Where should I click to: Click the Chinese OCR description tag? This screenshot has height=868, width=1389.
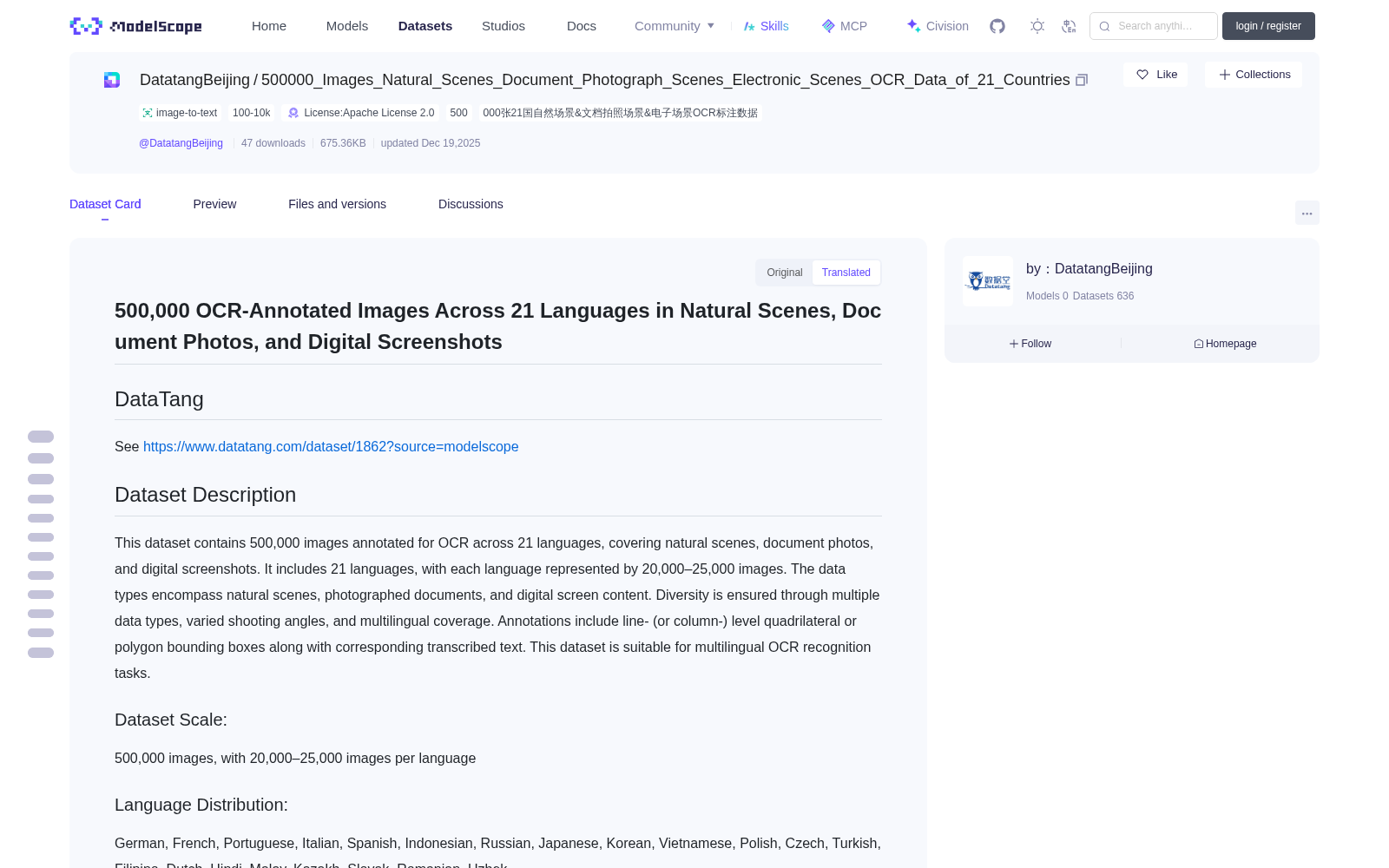pos(620,113)
